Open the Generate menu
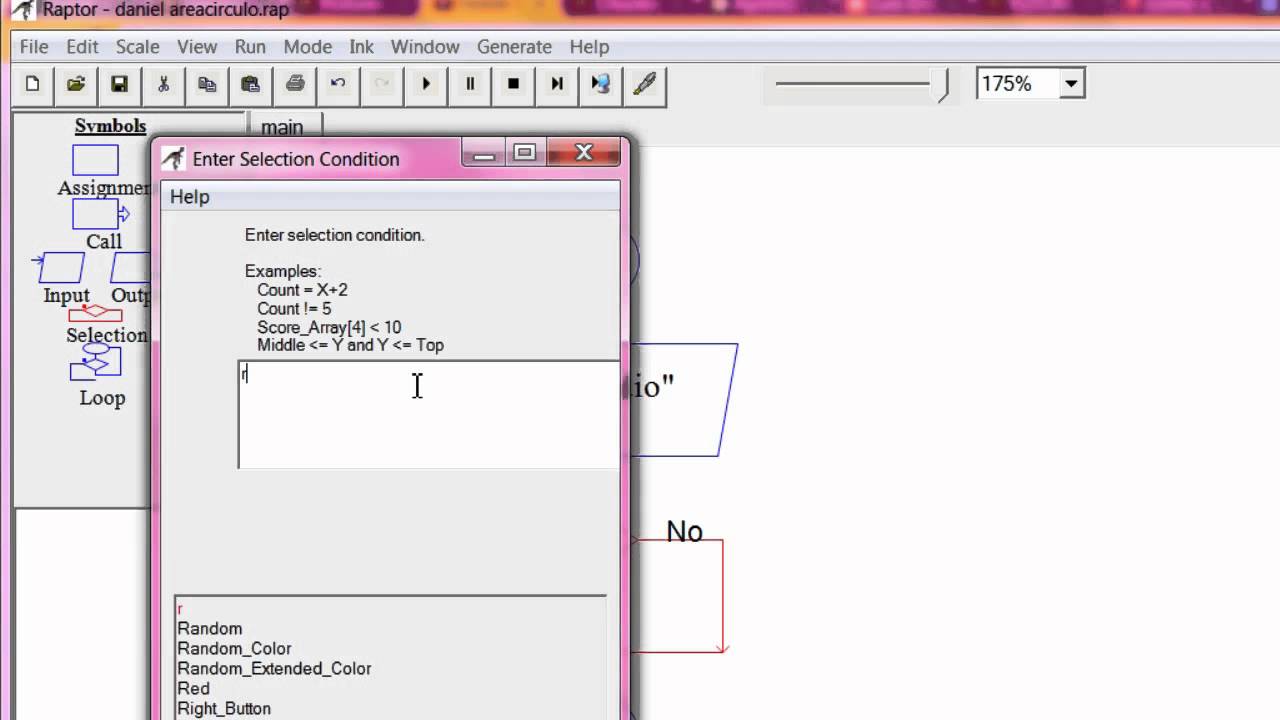 [514, 47]
